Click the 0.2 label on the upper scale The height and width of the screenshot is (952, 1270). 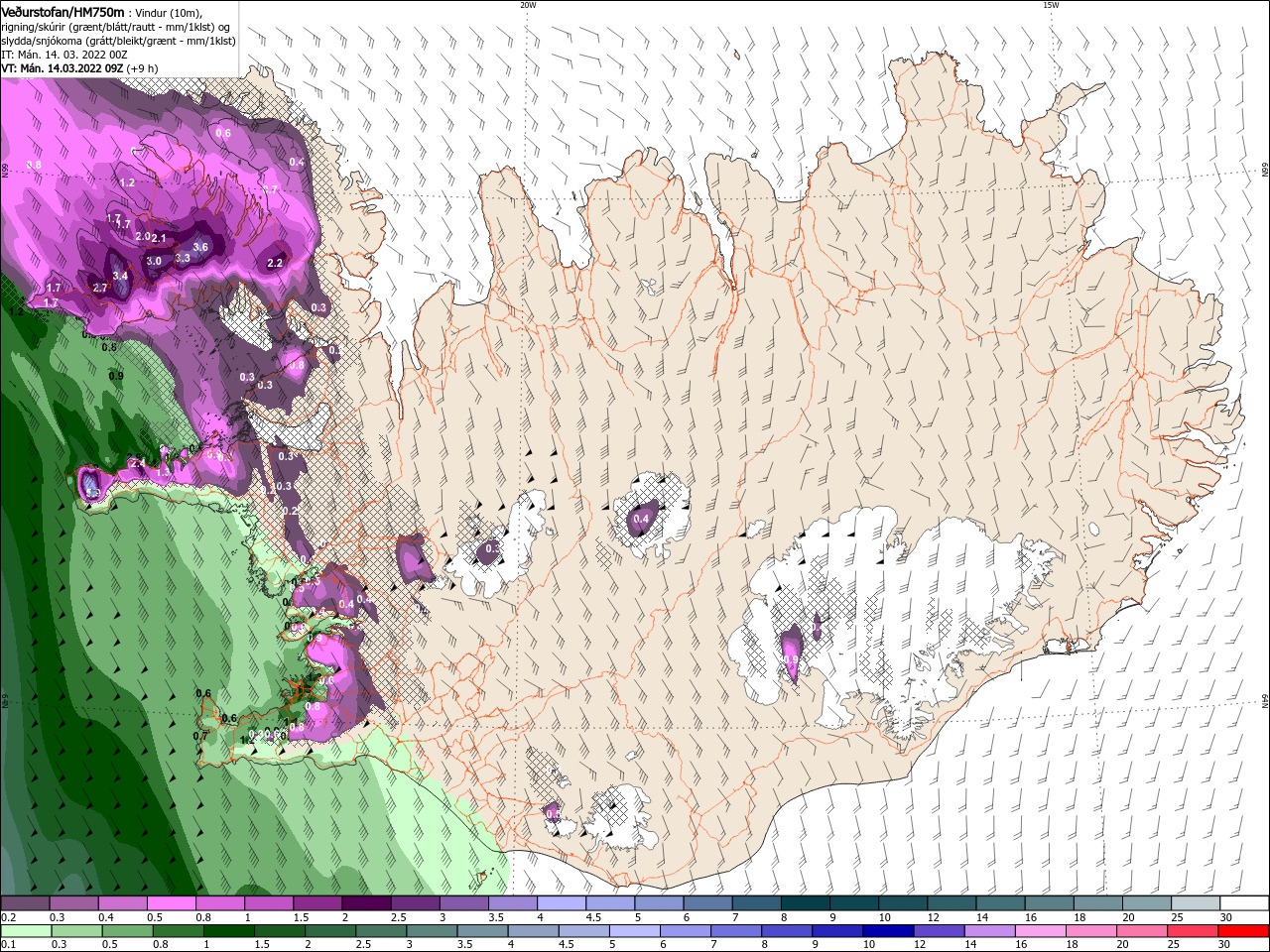(x=8, y=917)
